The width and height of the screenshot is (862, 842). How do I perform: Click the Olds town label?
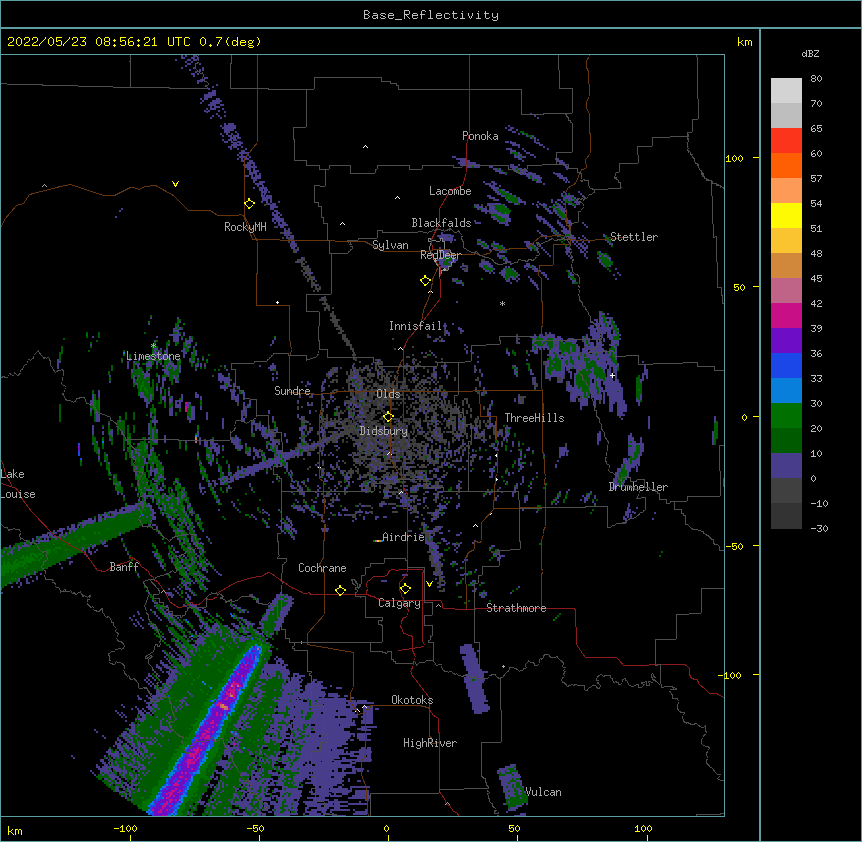388,394
